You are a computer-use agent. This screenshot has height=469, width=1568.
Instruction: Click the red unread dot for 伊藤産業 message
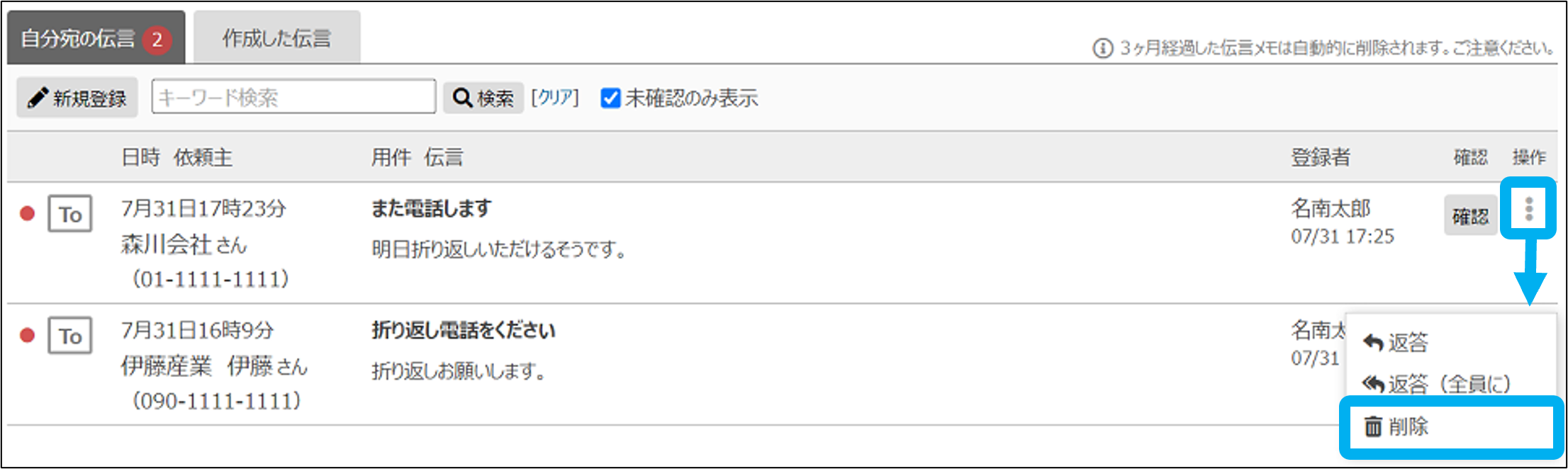pos(28,335)
